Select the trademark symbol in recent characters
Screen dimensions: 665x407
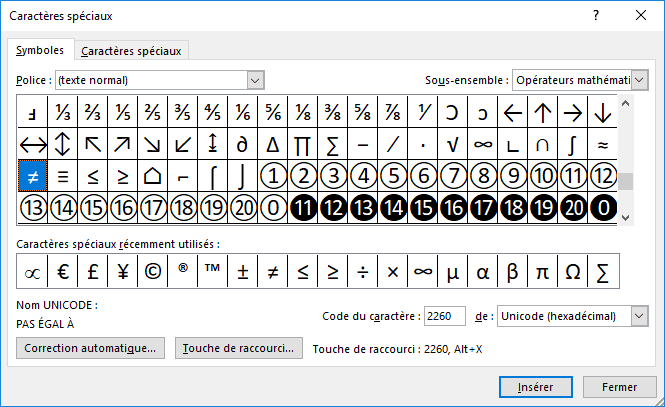(212, 271)
